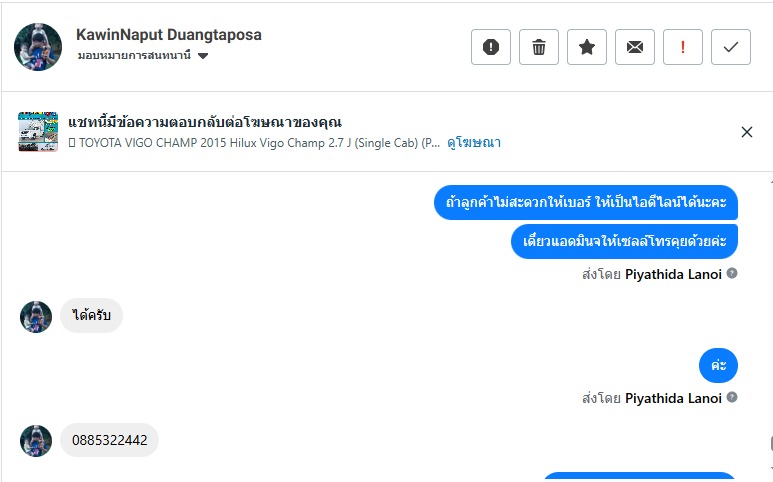This screenshot has height=482, width=773.
Task: Star this conversation as follow-up
Action: click(x=587, y=47)
